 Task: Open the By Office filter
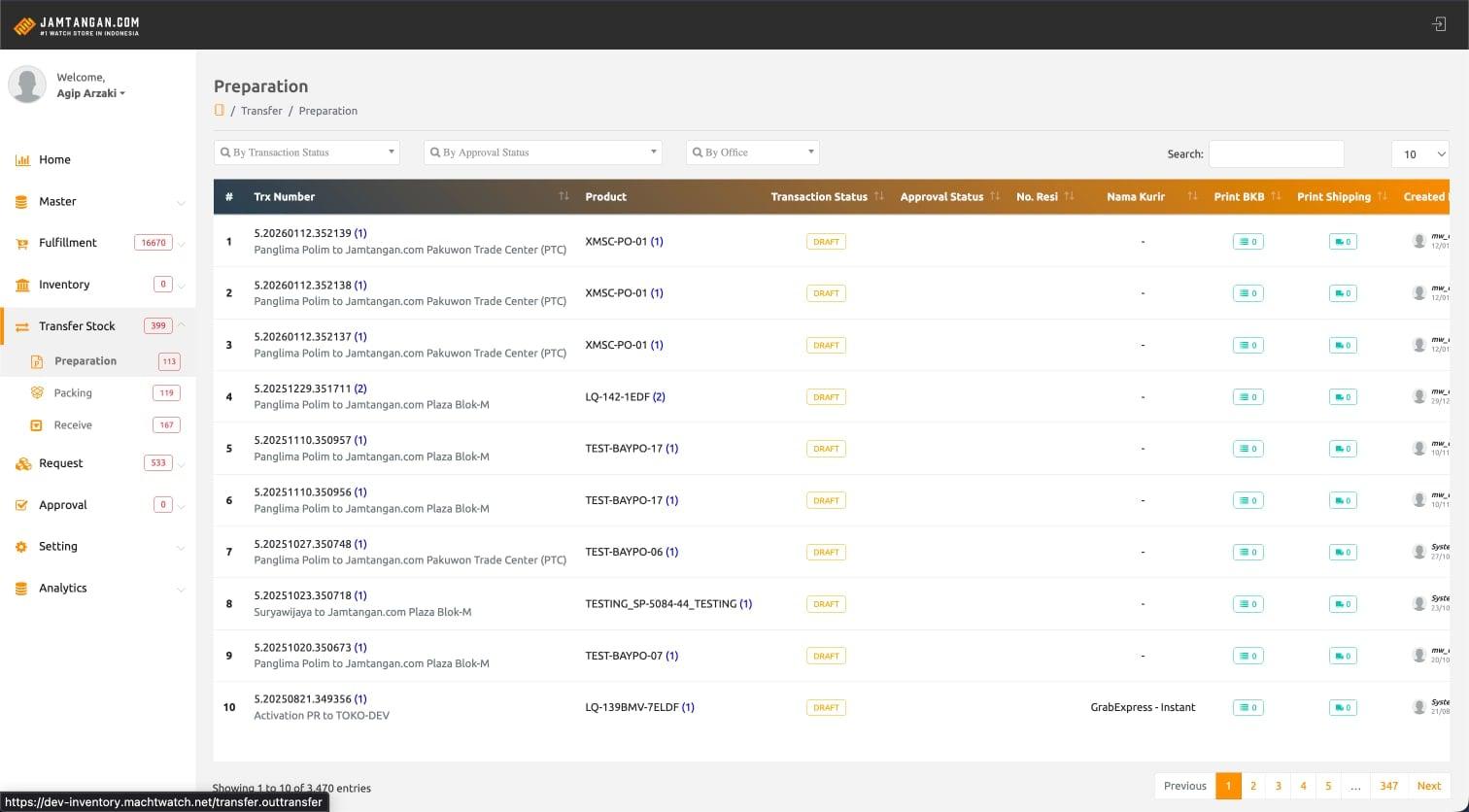point(753,152)
